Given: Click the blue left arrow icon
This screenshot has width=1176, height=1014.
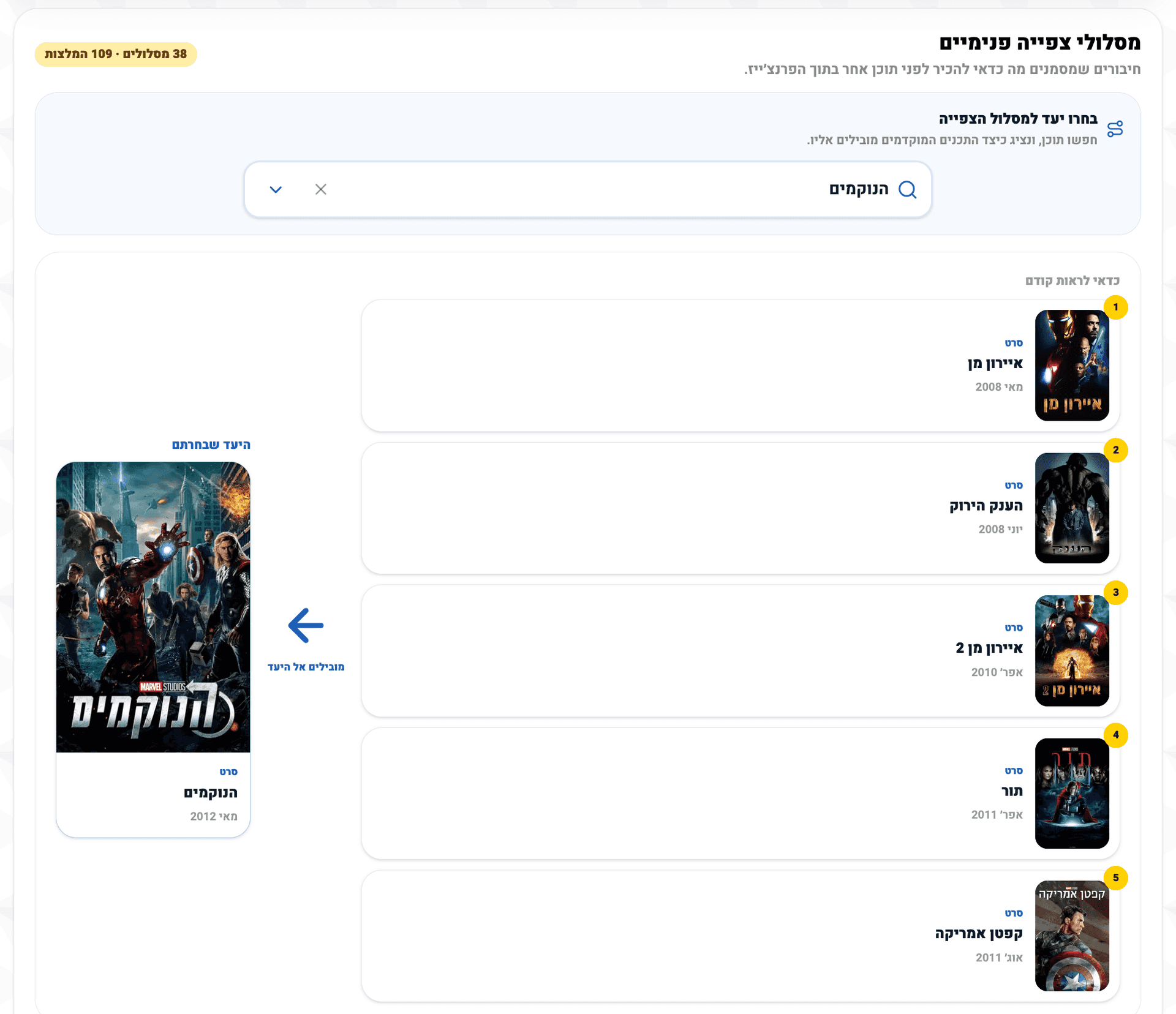Looking at the screenshot, I should (306, 625).
